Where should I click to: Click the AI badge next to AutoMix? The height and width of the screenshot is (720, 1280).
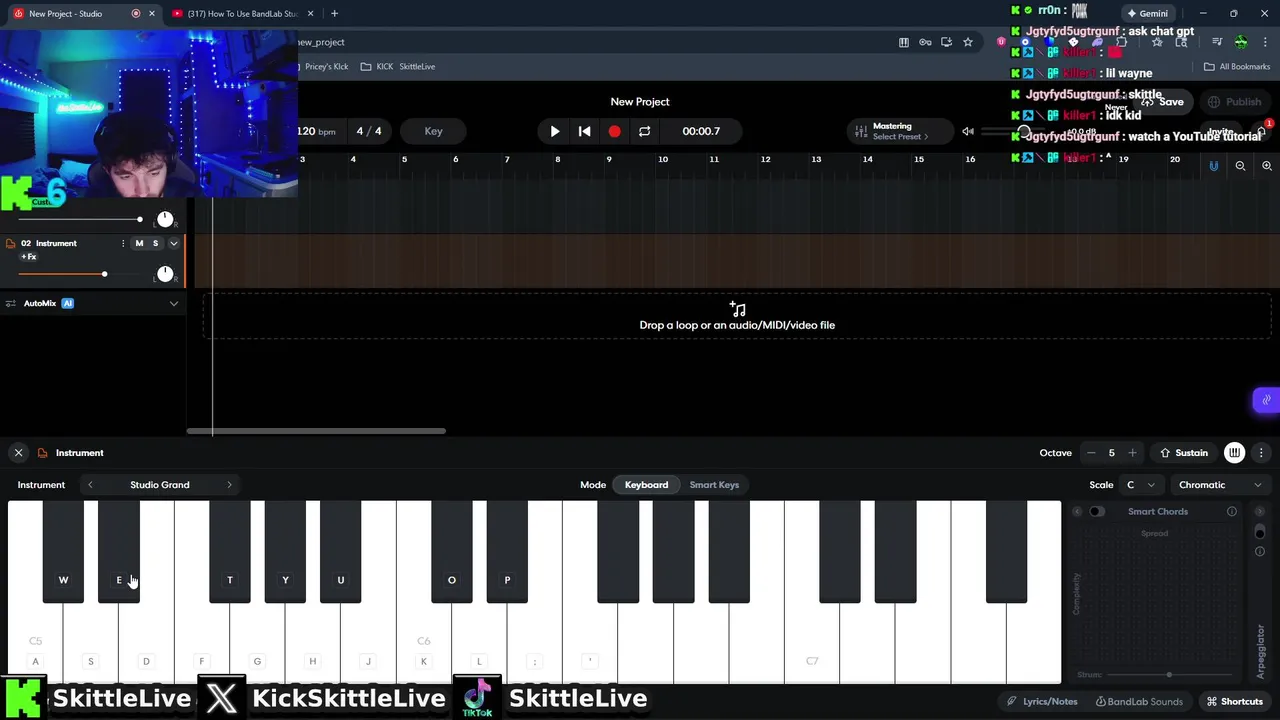tap(67, 303)
